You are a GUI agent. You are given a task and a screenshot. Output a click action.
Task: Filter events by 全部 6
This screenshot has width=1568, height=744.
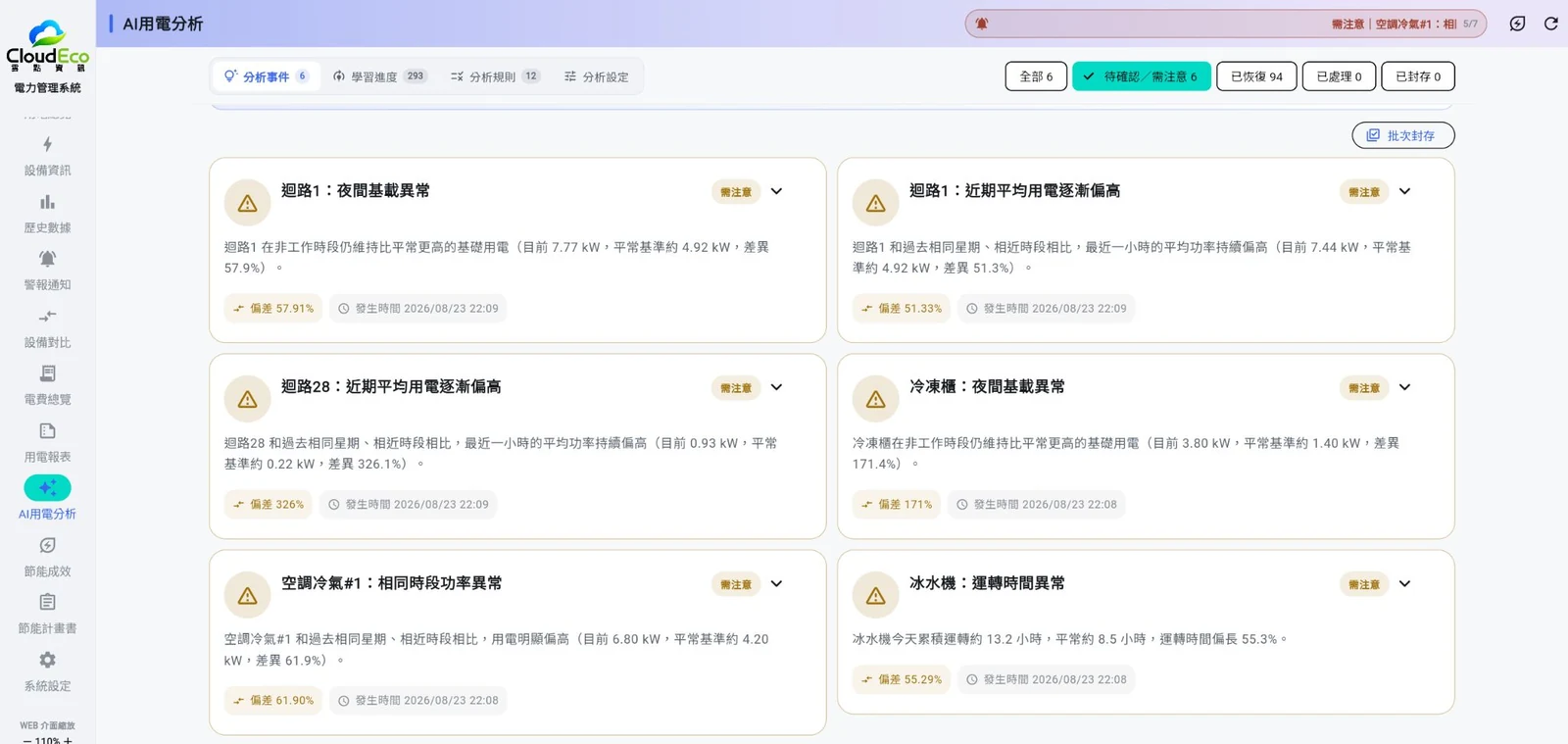point(1036,76)
